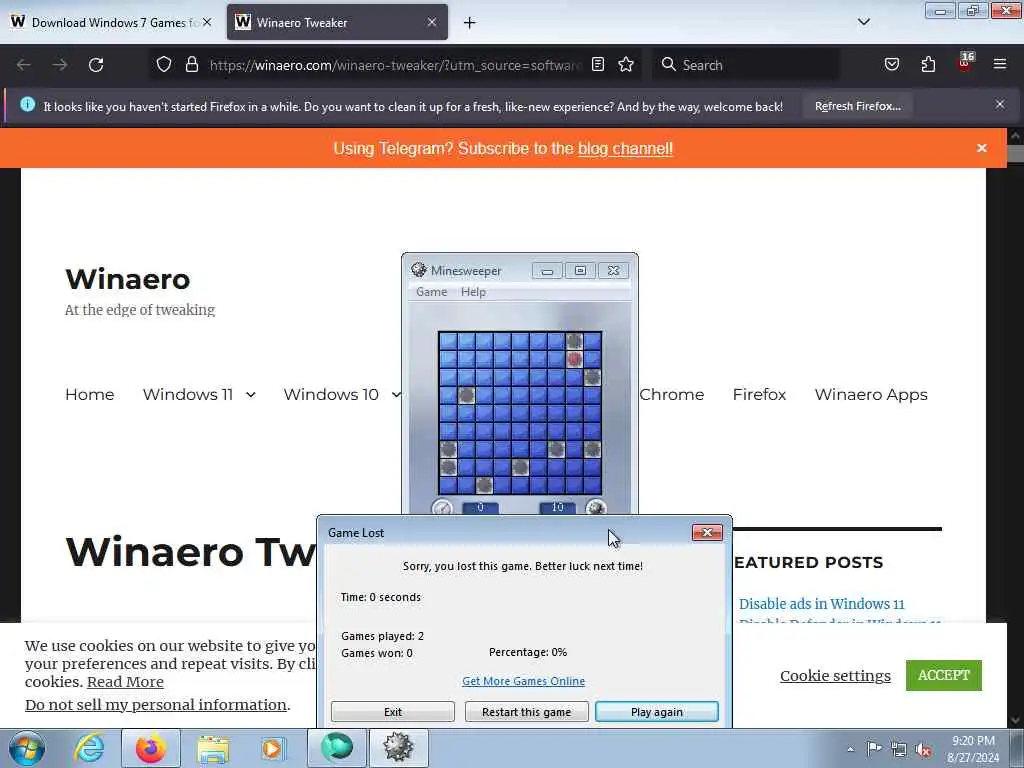This screenshot has height=768, width=1024.
Task: Open the Pocket save icon
Action: pyautogui.click(x=891, y=64)
